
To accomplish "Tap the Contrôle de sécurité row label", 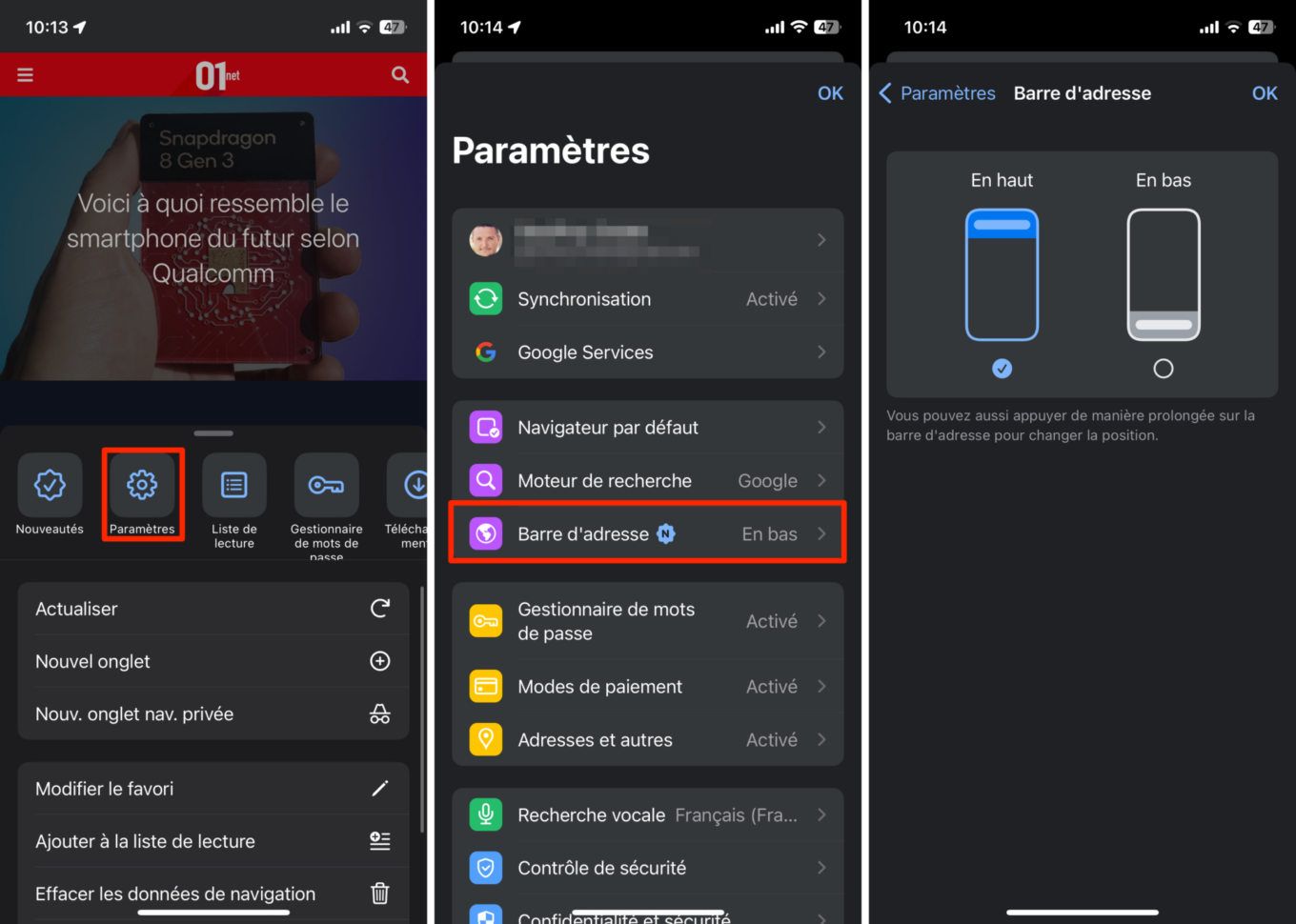I will (x=601, y=868).
